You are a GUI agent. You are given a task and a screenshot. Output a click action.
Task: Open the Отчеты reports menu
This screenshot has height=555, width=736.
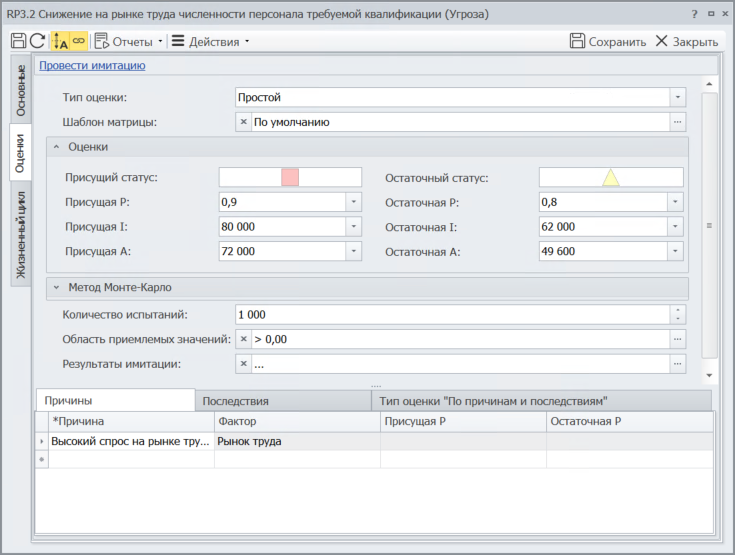pyautogui.click(x=130, y=42)
